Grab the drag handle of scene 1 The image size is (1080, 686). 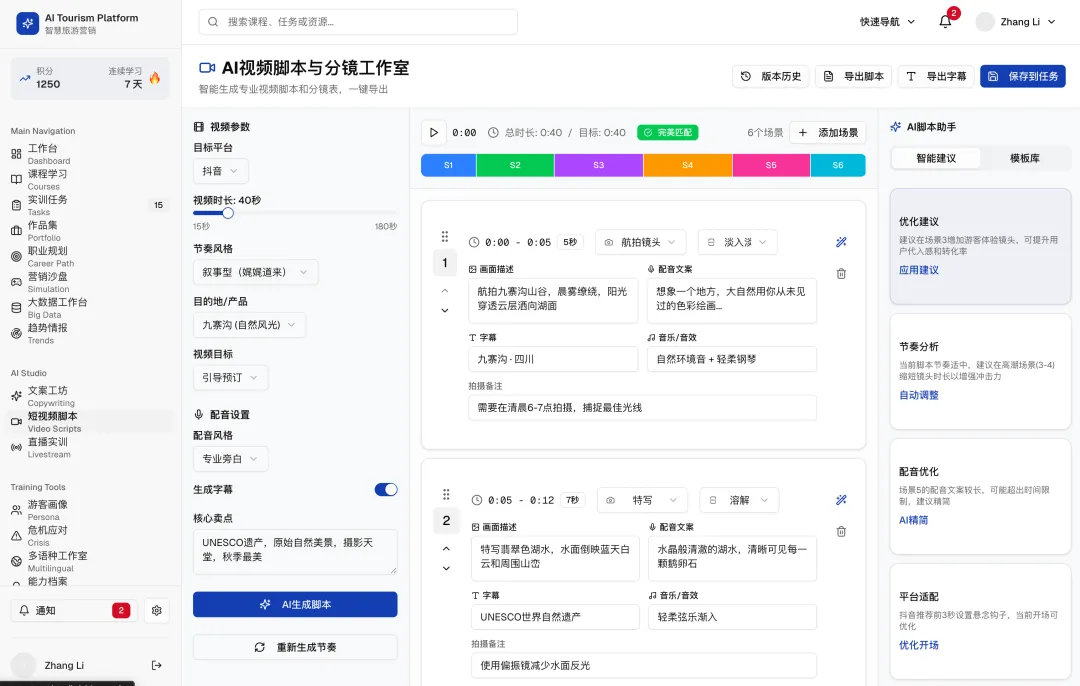pos(445,237)
